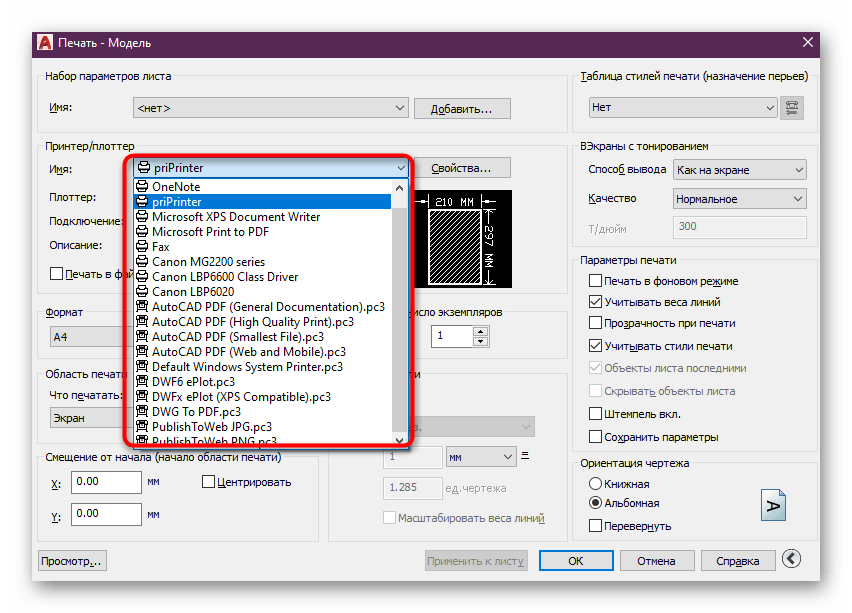Click the AutoCAD logo in title bar
Image resolution: width=852 pixels, height=613 pixels.
point(45,43)
